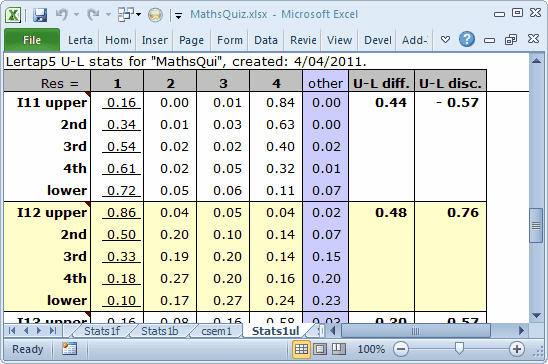This screenshot has height=364, width=548.
Task: Click the zoom out minus button
Action: pyautogui.click(x=401, y=349)
